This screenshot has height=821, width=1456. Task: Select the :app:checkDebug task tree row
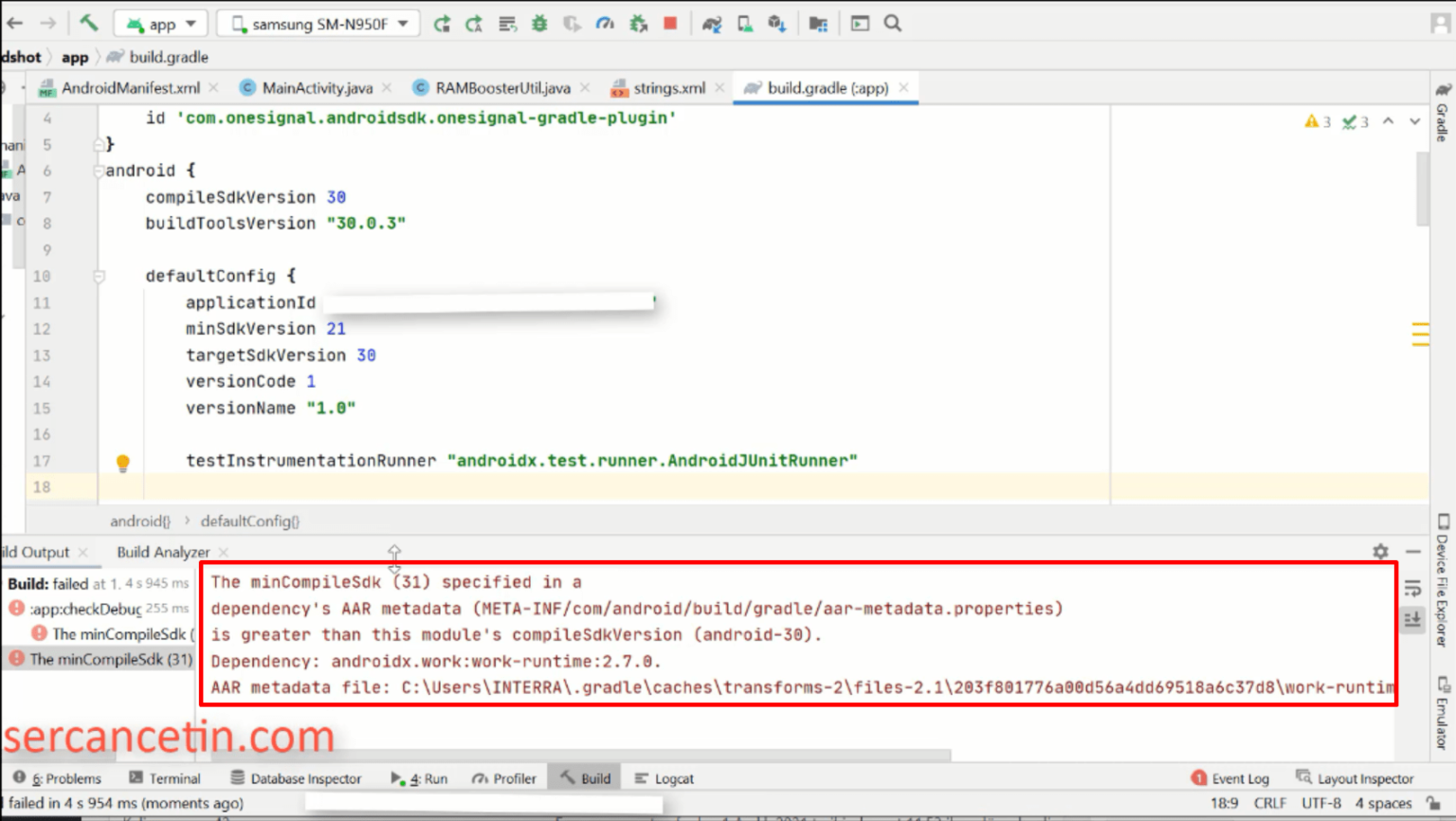[x=99, y=609]
